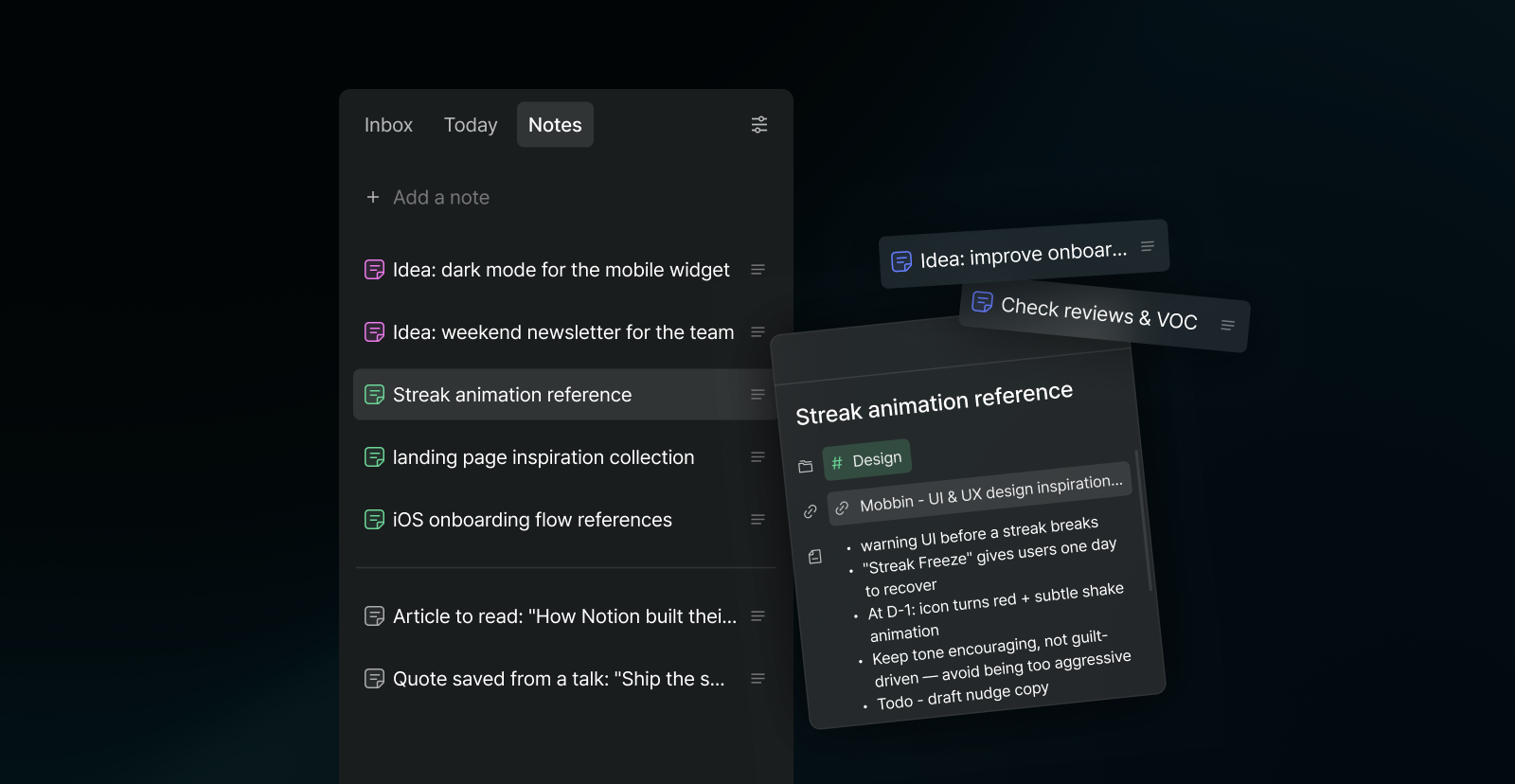The width and height of the screenshot is (1515, 784).
Task: Click note icon beside Quote saved from a talk
Action: point(375,679)
